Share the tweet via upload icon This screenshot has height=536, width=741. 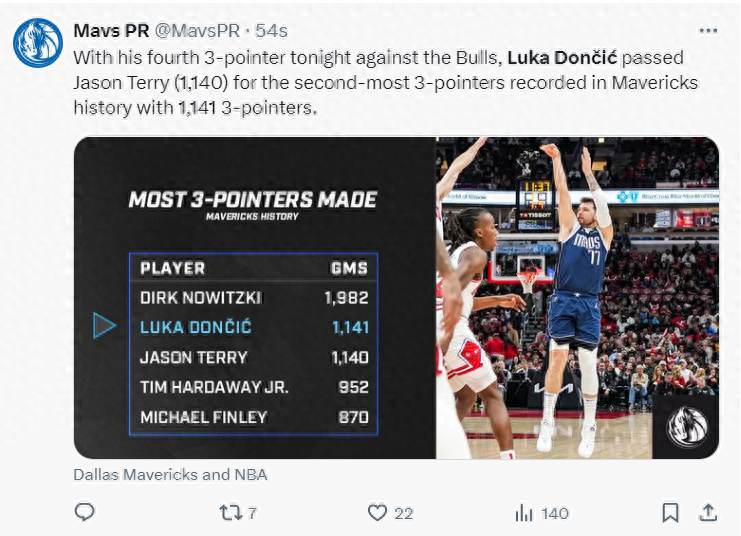point(708,512)
